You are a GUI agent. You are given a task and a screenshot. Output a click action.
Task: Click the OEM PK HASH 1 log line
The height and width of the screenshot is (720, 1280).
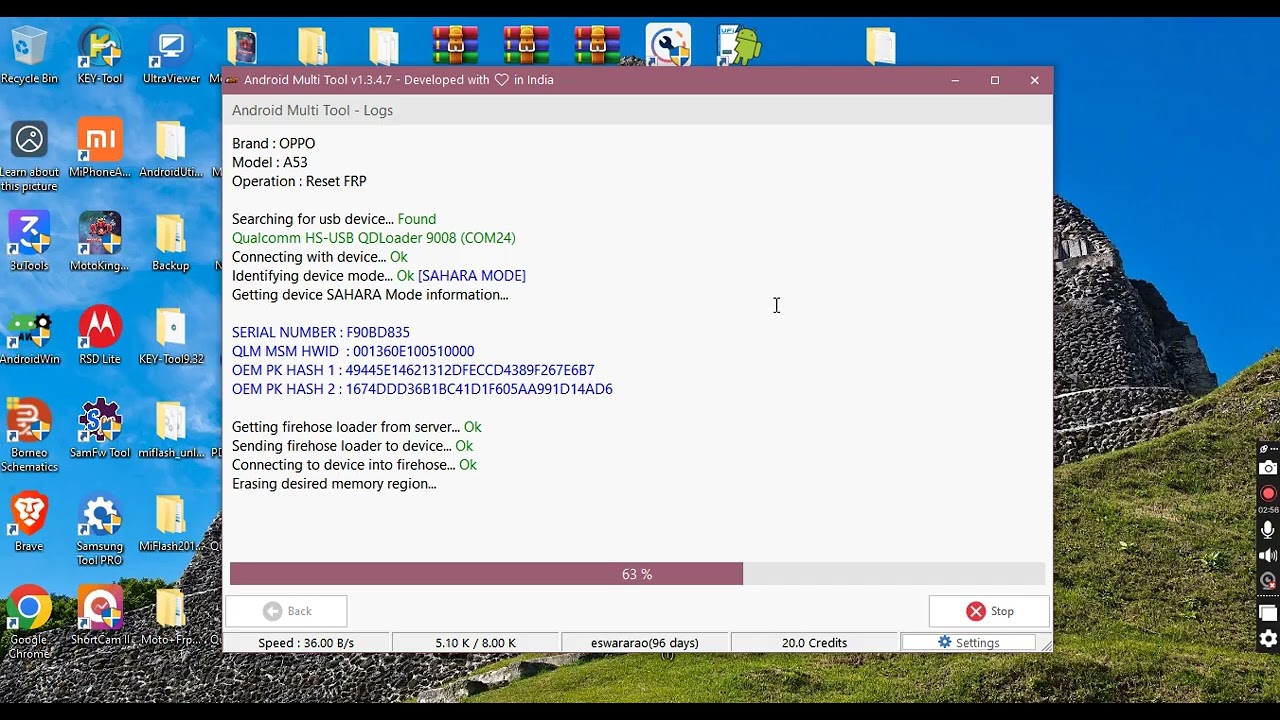point(413,370)
